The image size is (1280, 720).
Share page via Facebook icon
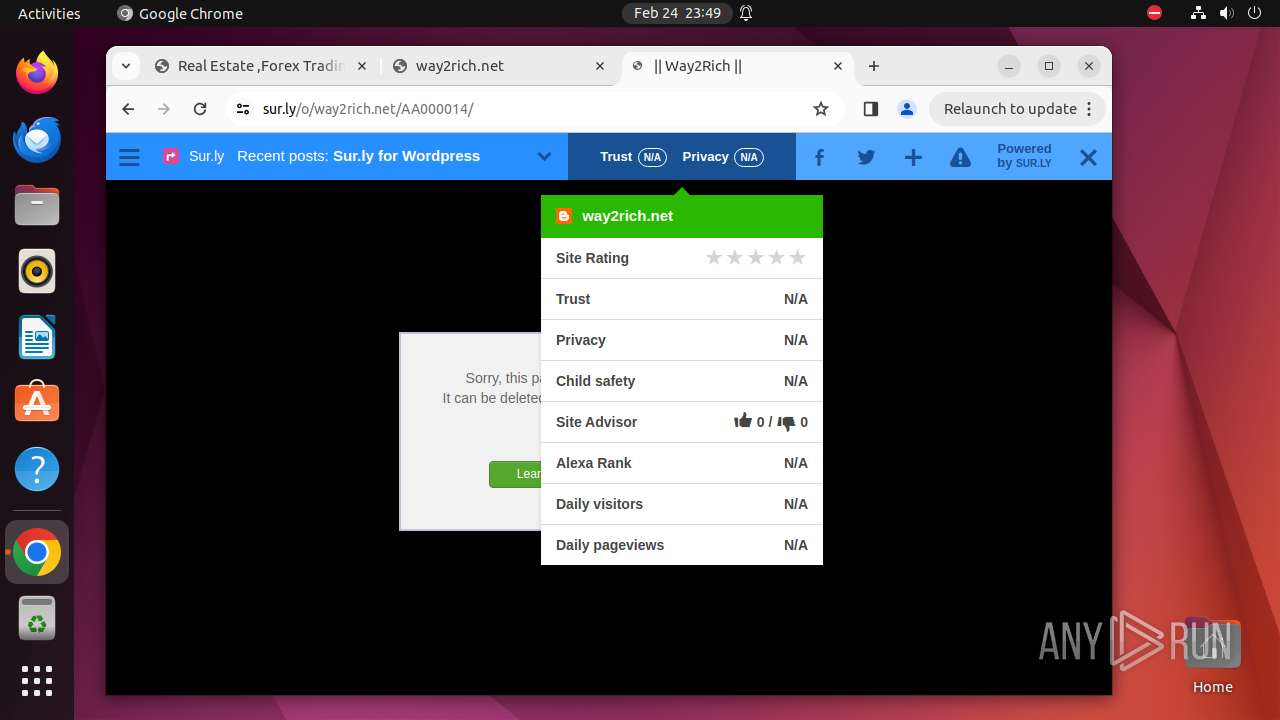(x=819, y=157)
